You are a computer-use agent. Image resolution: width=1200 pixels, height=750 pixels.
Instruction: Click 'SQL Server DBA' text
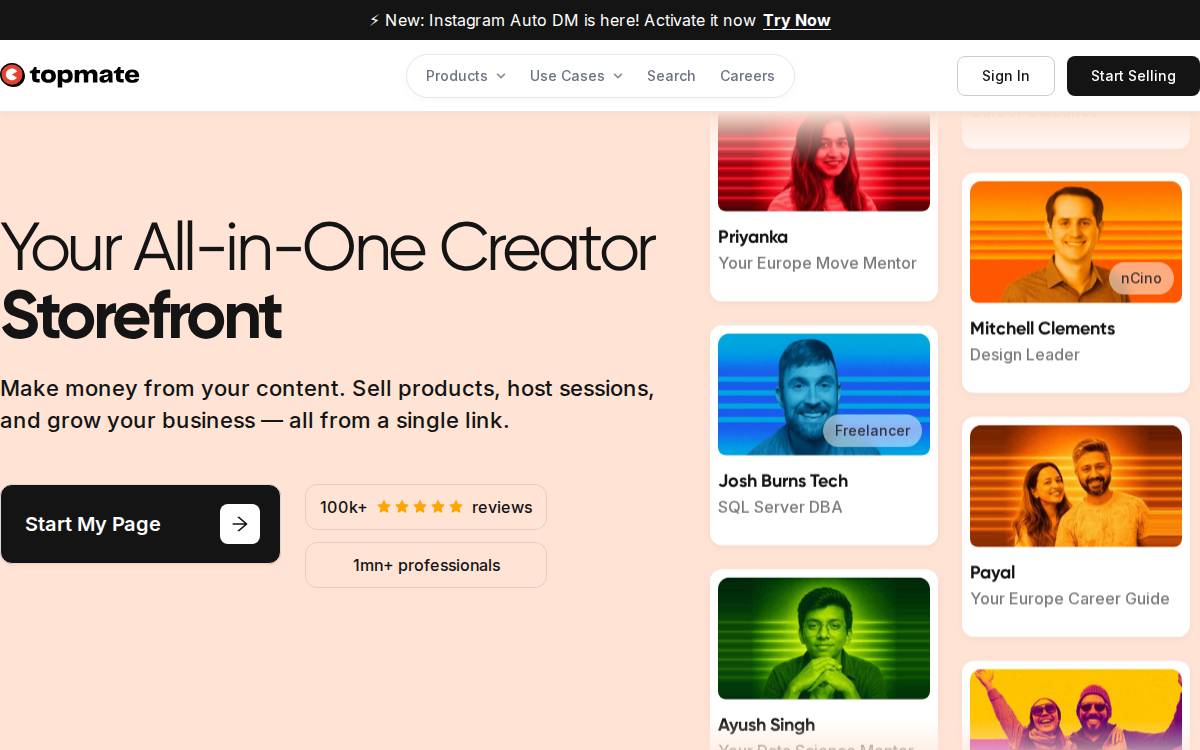(780, 507)
